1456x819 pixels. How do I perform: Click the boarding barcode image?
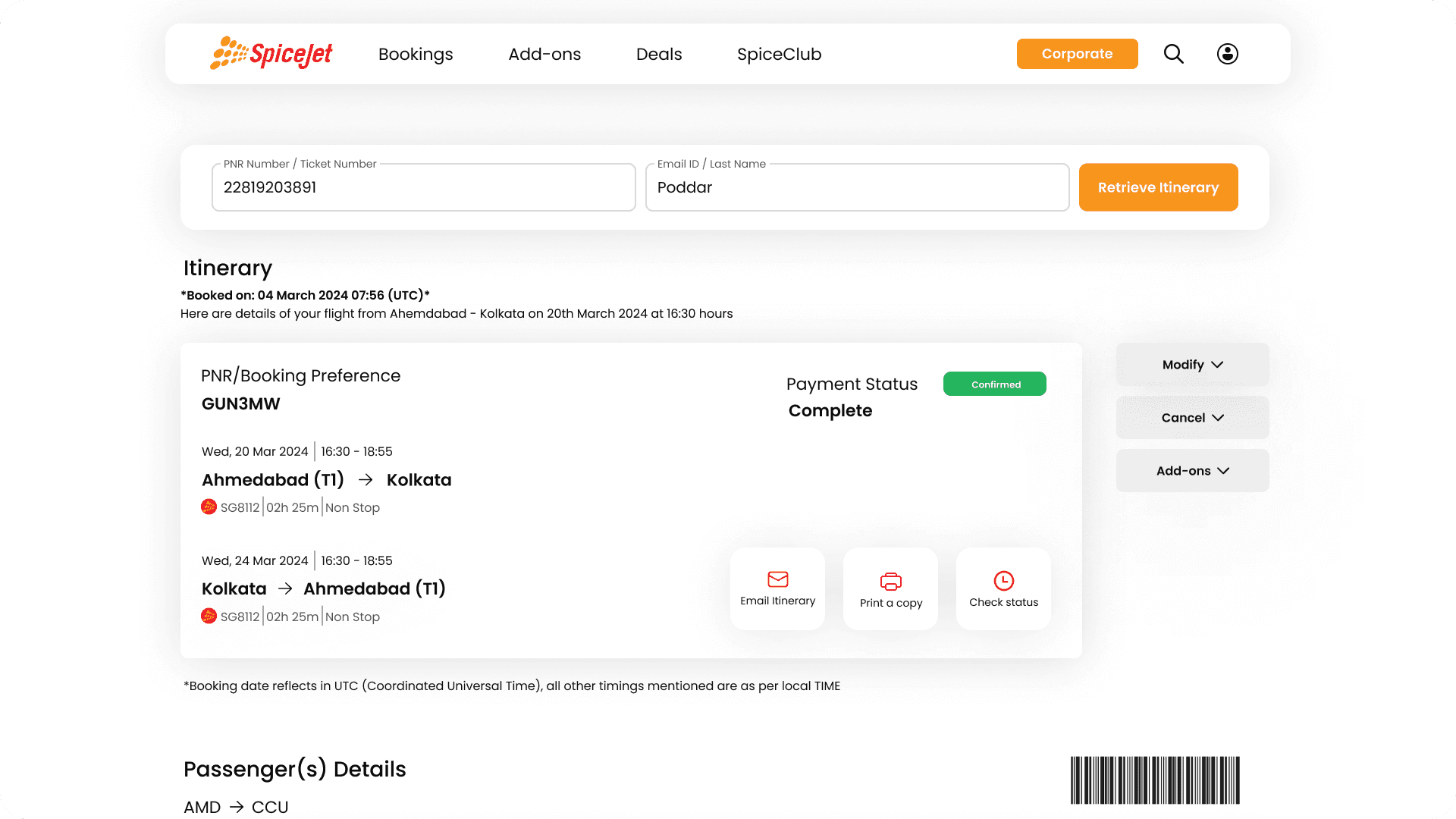click(x=1154, y=780)
